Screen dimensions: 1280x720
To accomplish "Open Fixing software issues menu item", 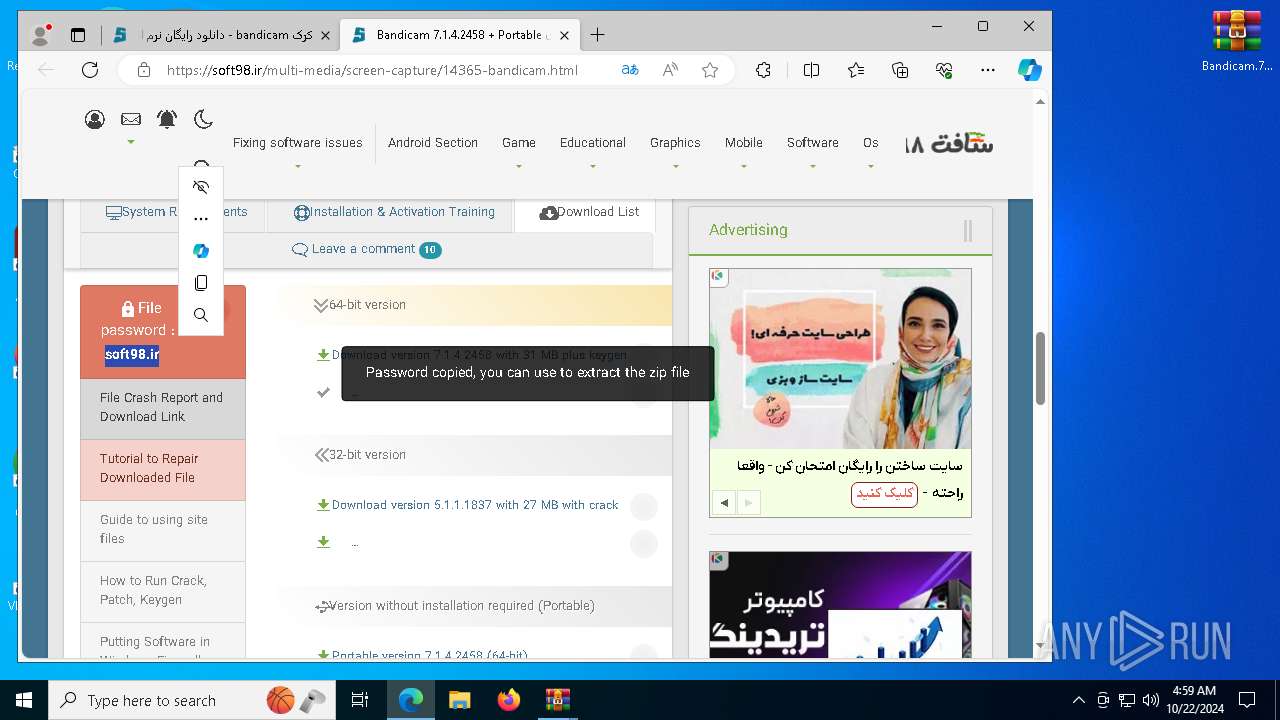I will (298, 143).
